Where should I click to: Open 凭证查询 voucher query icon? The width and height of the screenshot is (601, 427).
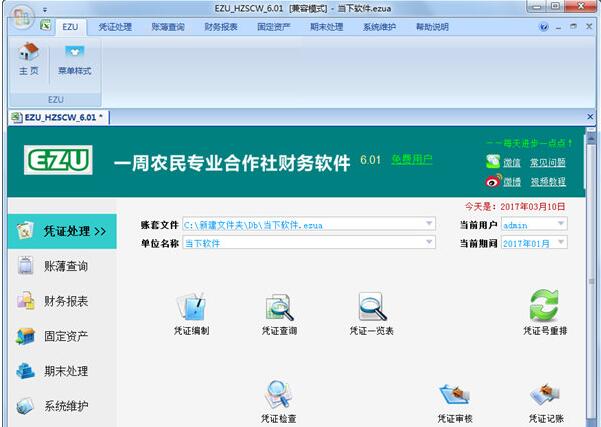(279, 314)
